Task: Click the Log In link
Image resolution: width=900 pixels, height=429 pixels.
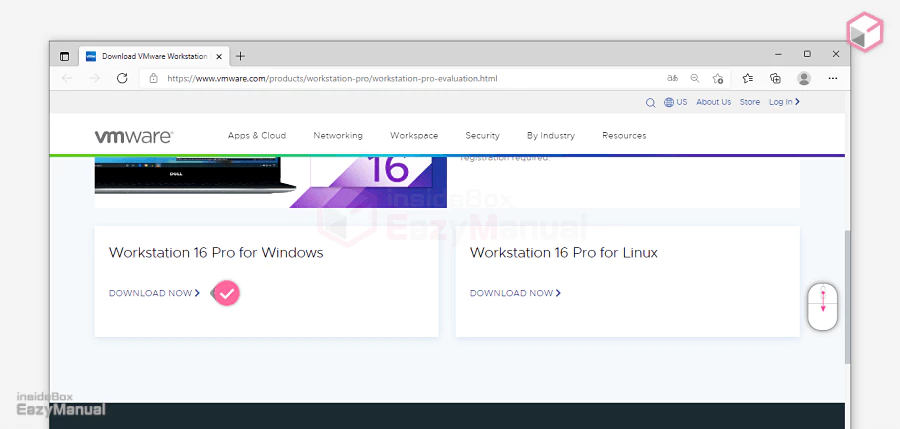Action: (784, 102)
